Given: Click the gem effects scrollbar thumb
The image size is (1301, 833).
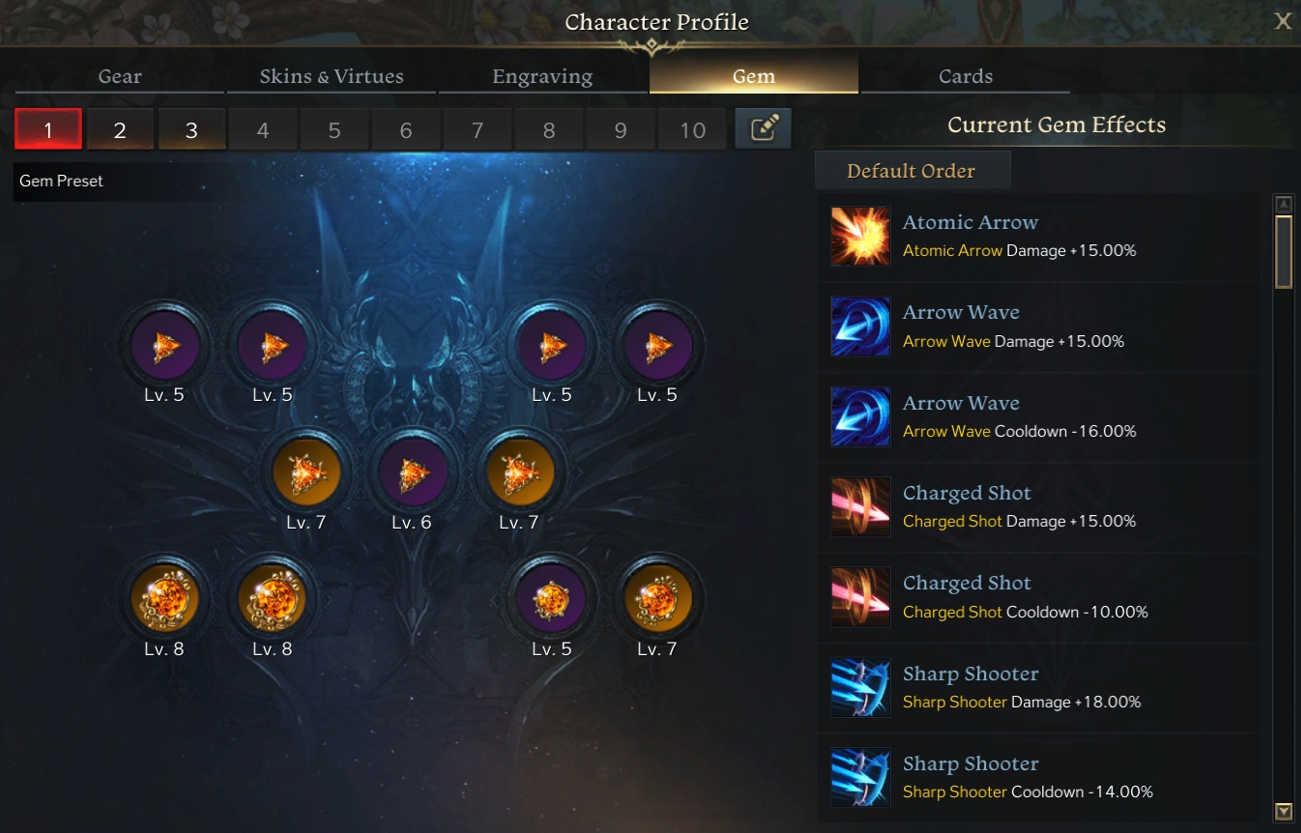Looking at the screenshot, I should coord(1284,252).
